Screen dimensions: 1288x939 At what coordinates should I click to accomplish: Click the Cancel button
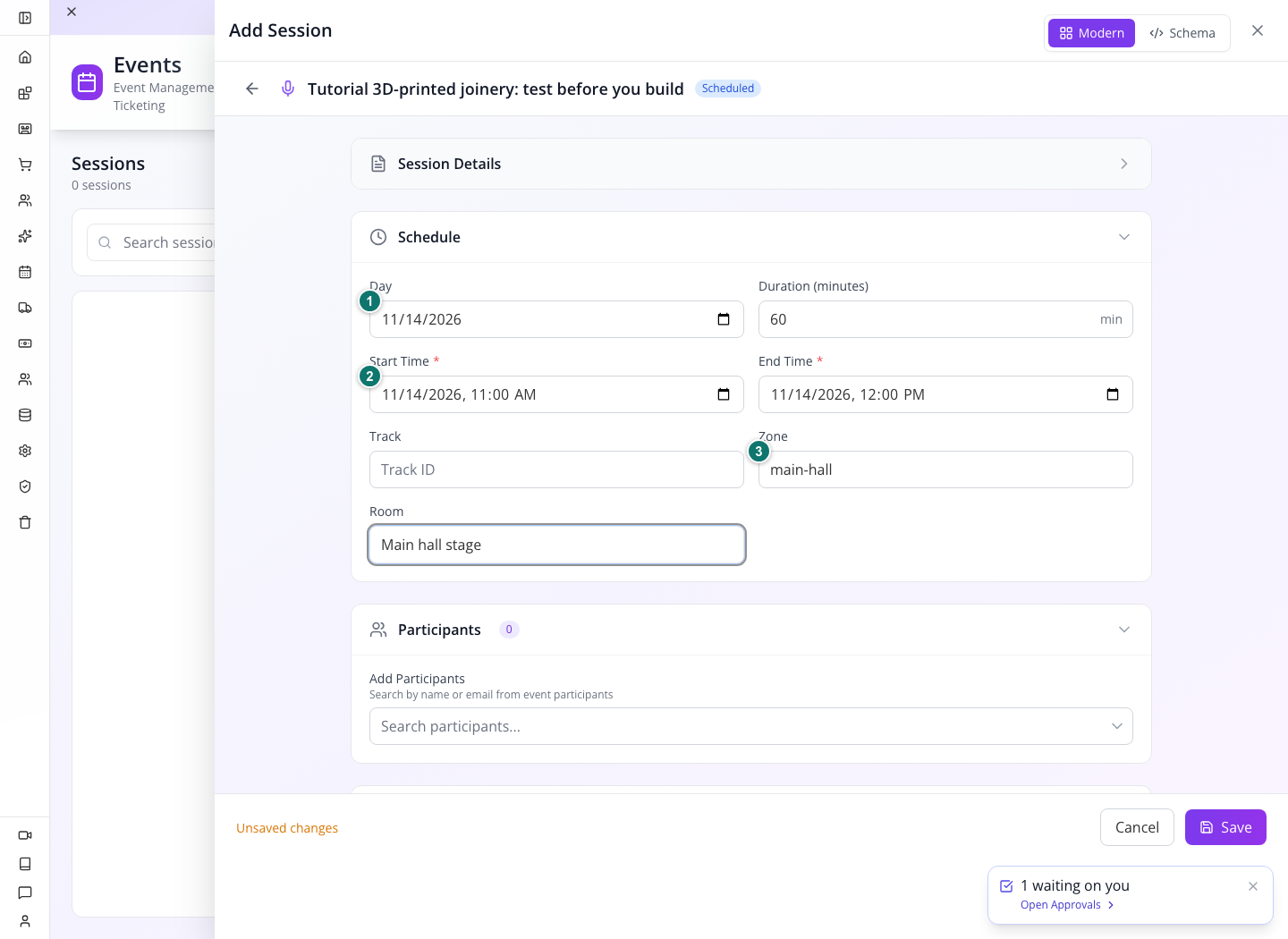[1137, 827]
